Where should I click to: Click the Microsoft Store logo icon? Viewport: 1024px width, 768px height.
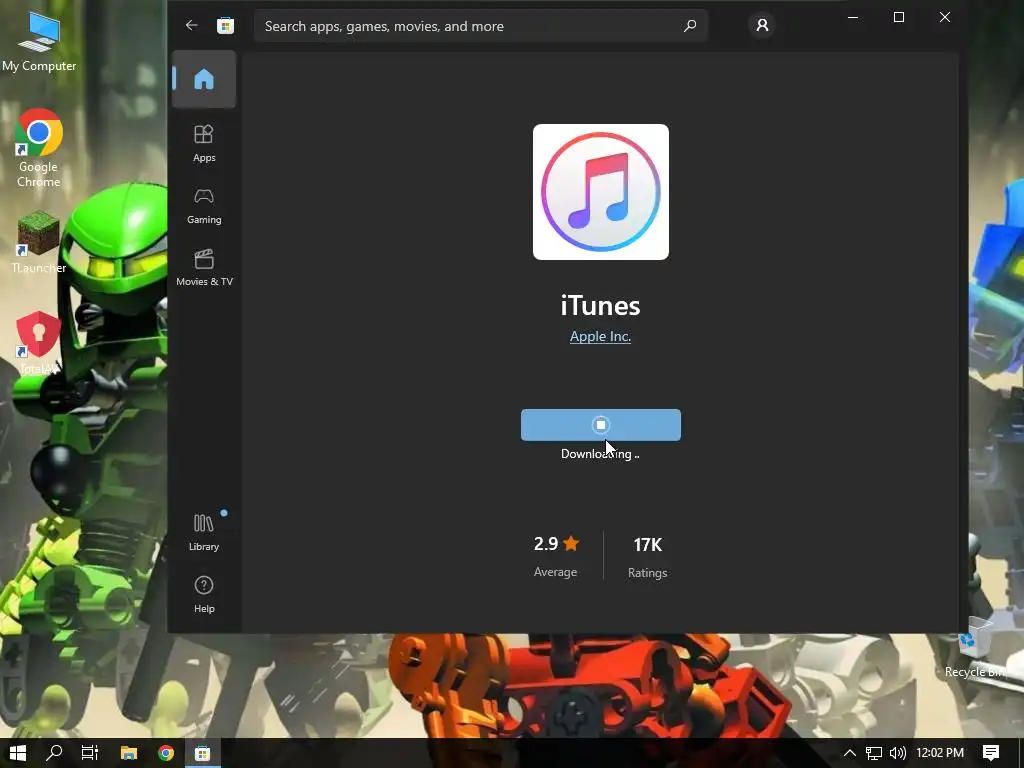225,25
